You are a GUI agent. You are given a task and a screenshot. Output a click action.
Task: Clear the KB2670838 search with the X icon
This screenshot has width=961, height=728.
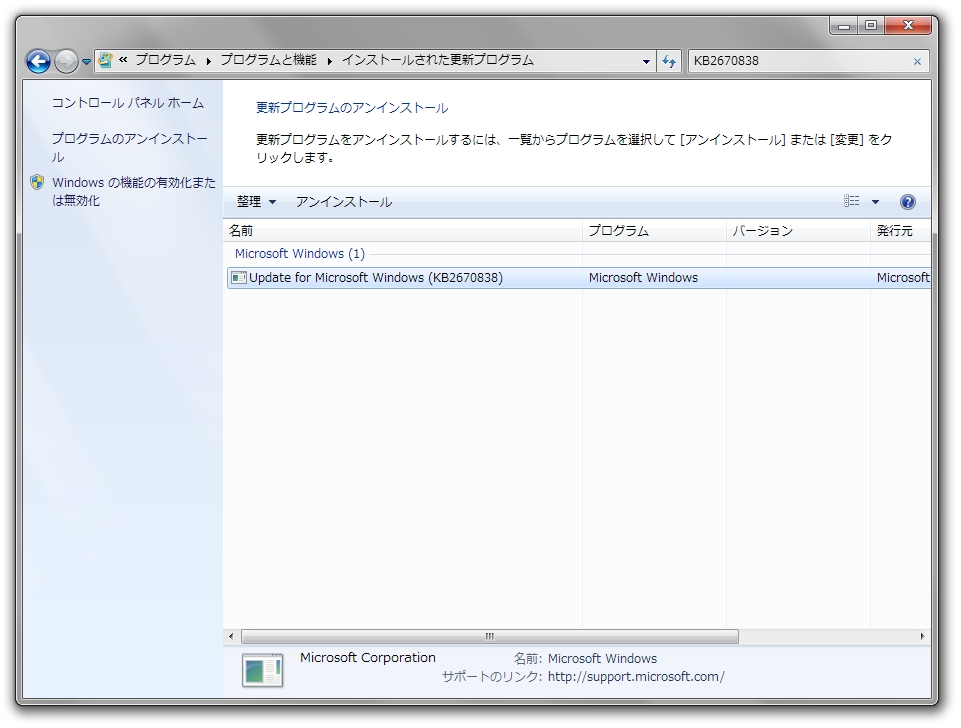pyautogui.click(x=917, y=61)
